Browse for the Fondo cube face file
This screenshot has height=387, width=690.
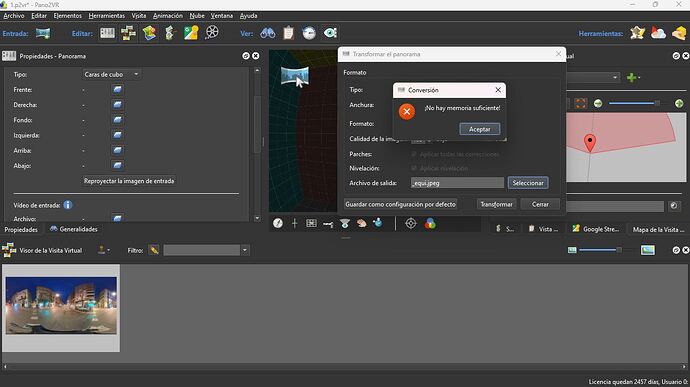(x=117, y=120)
